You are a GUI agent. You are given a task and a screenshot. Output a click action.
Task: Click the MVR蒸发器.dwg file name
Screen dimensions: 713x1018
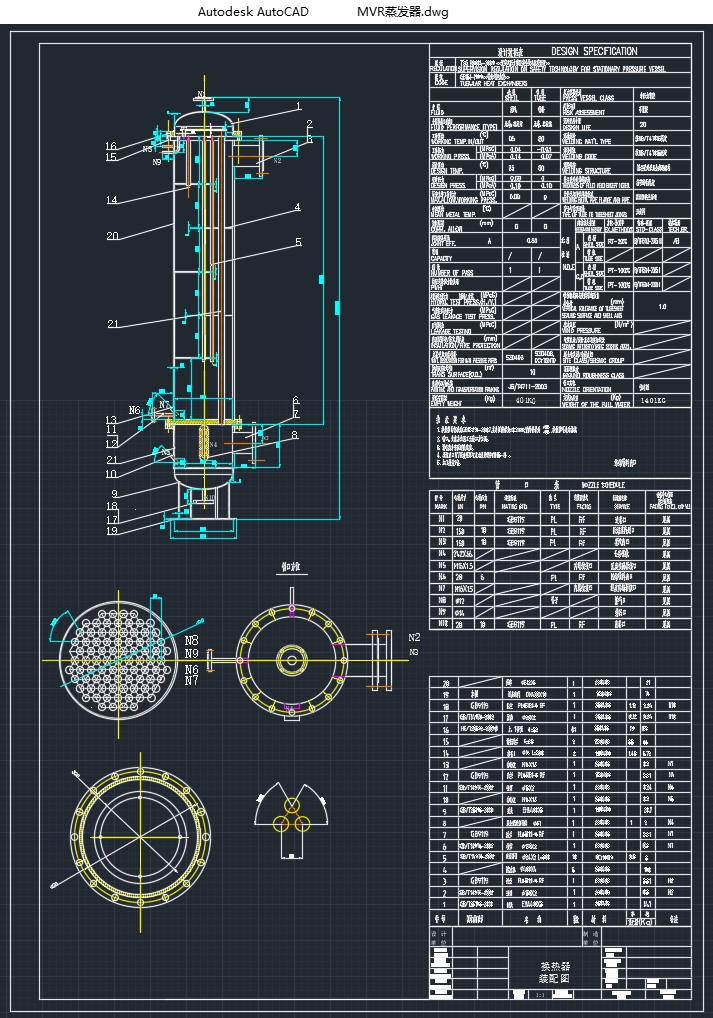(x=403, y=12)
